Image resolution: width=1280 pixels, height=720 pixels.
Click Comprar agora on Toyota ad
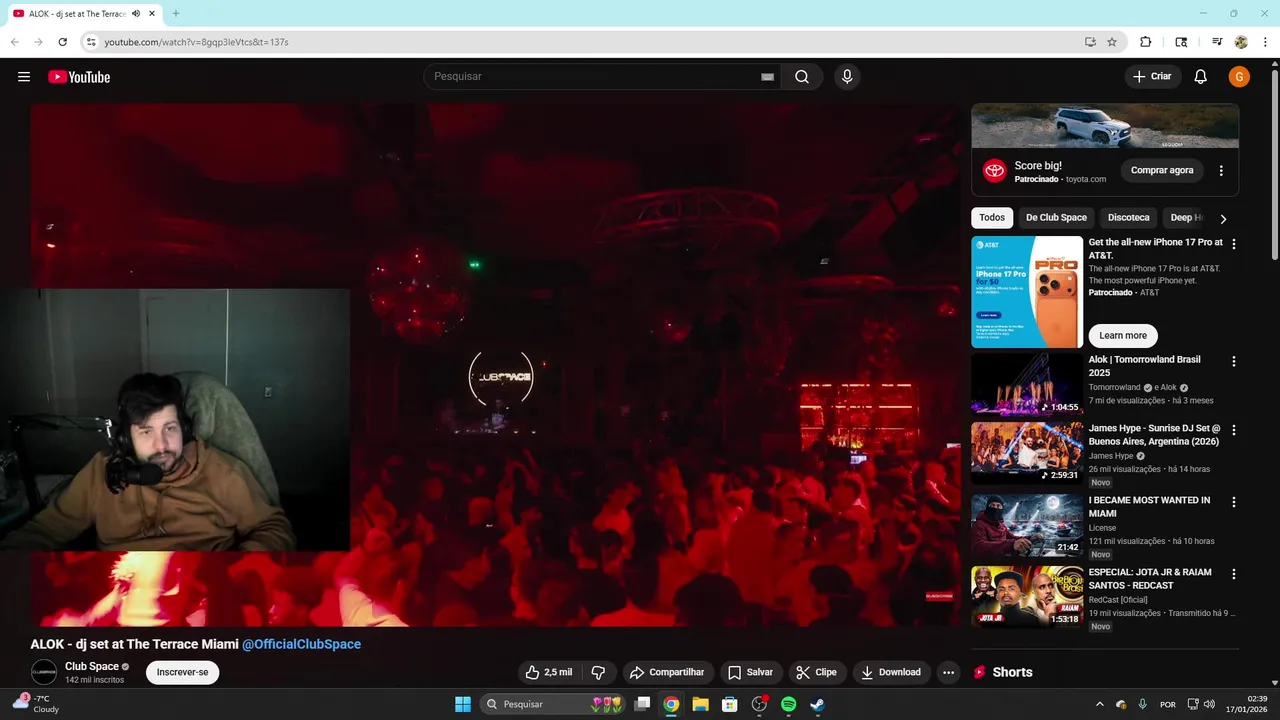point(1162,171)
